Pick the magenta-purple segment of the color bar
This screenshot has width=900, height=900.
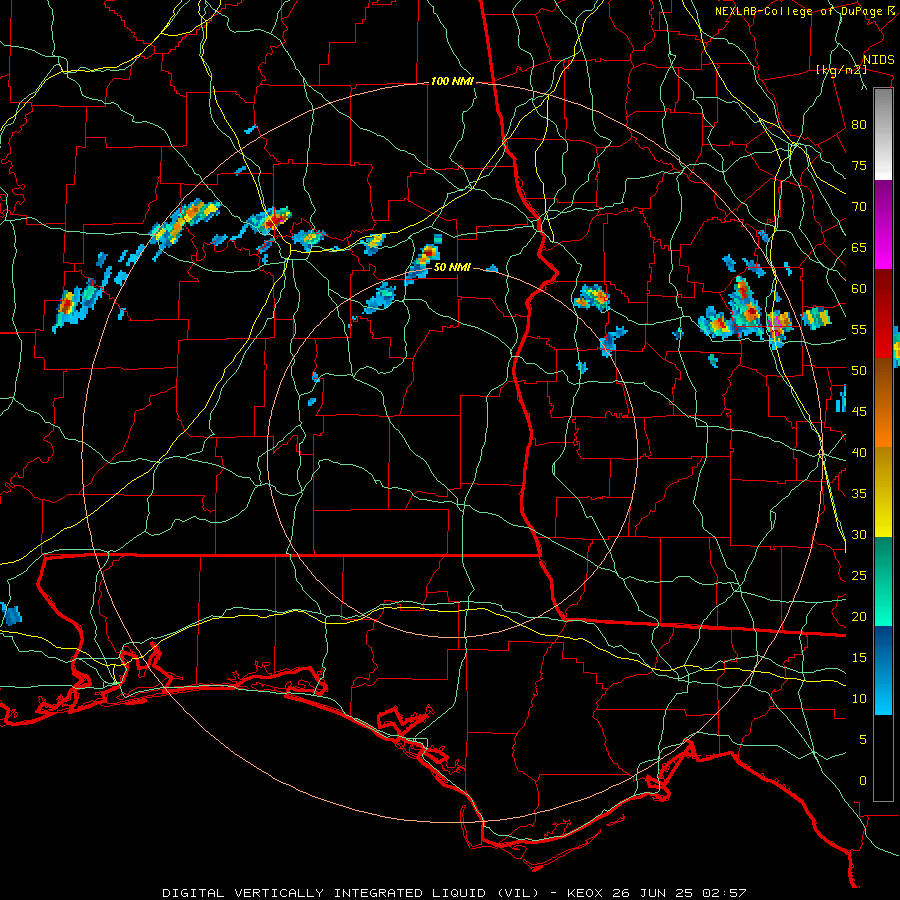[883, 225]
